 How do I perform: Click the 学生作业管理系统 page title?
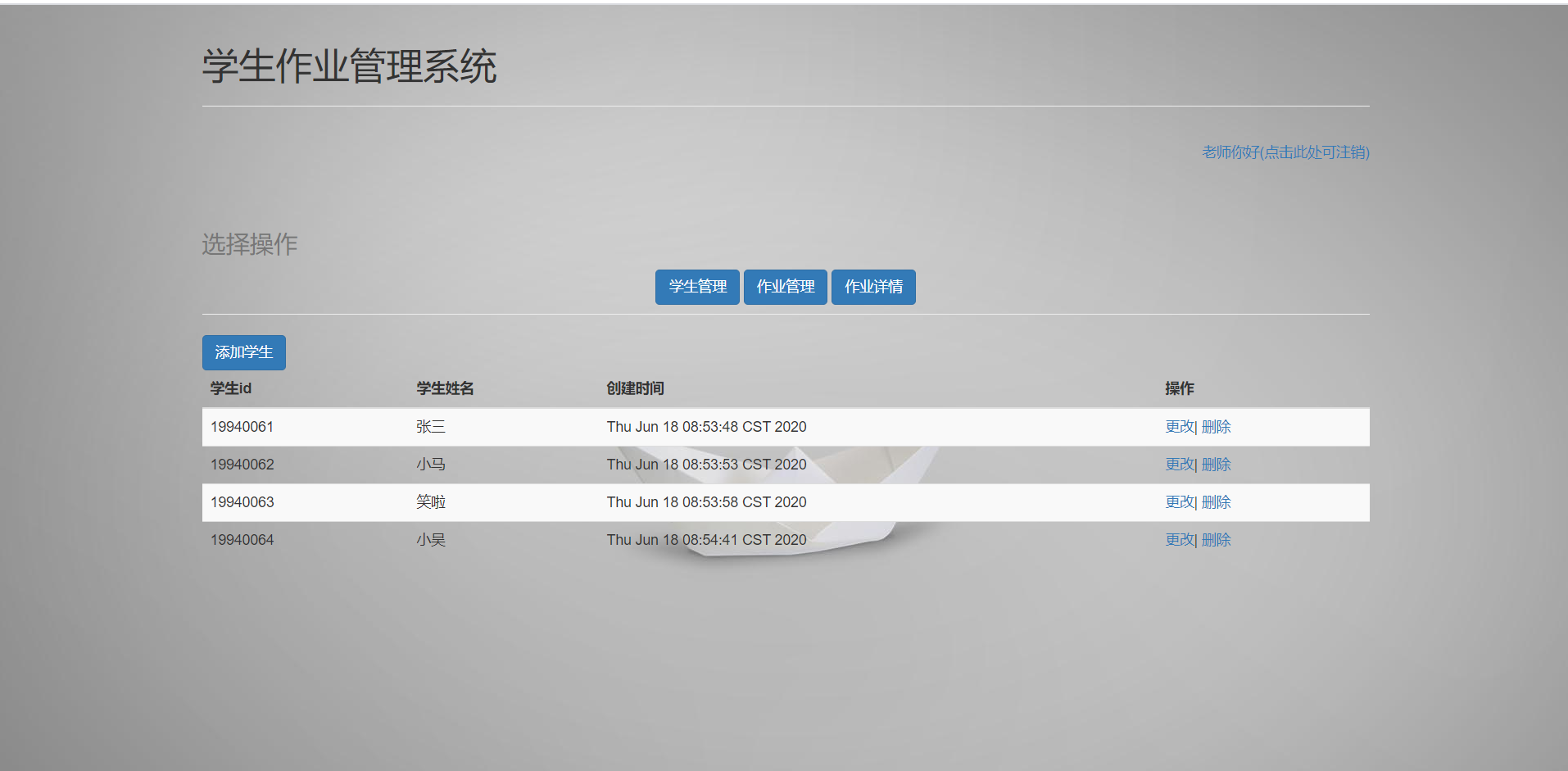(x=350, y=66)
